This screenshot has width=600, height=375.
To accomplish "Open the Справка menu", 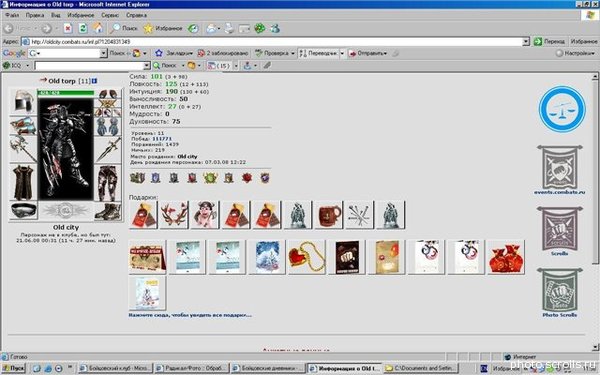I will click(136, 15).
